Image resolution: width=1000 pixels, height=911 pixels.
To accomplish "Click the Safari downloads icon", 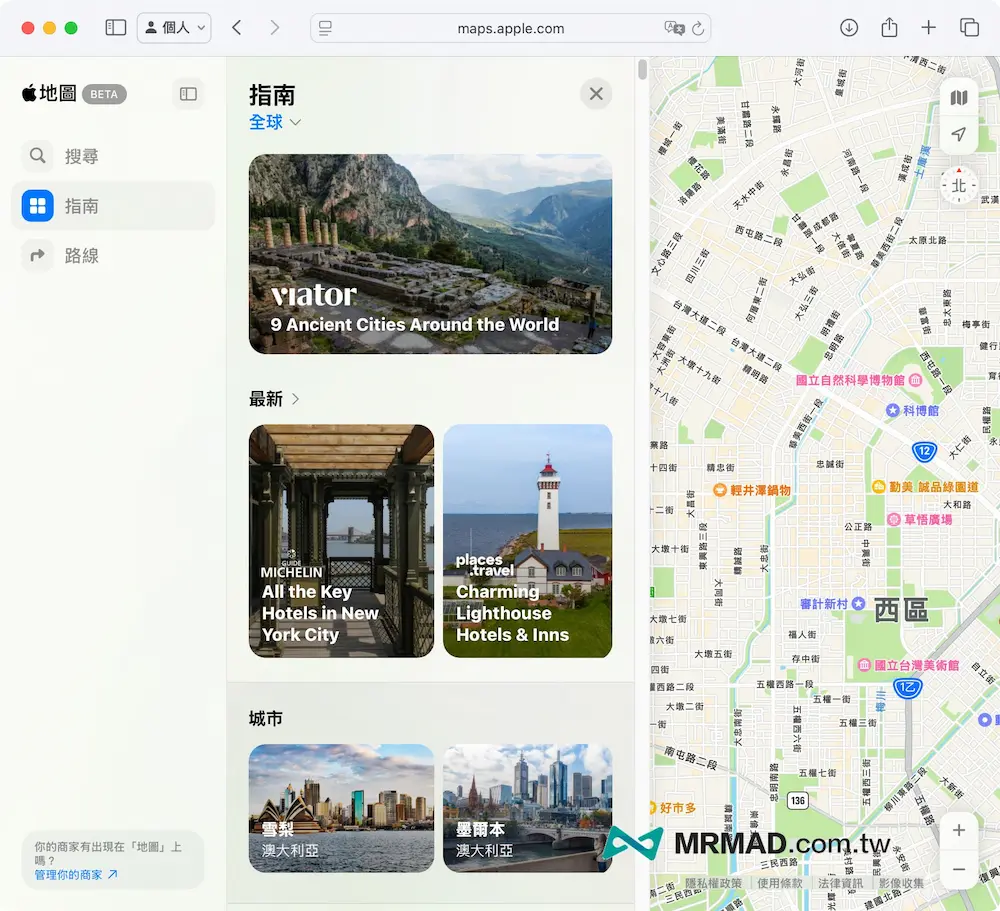I will [x=849, y=28].
